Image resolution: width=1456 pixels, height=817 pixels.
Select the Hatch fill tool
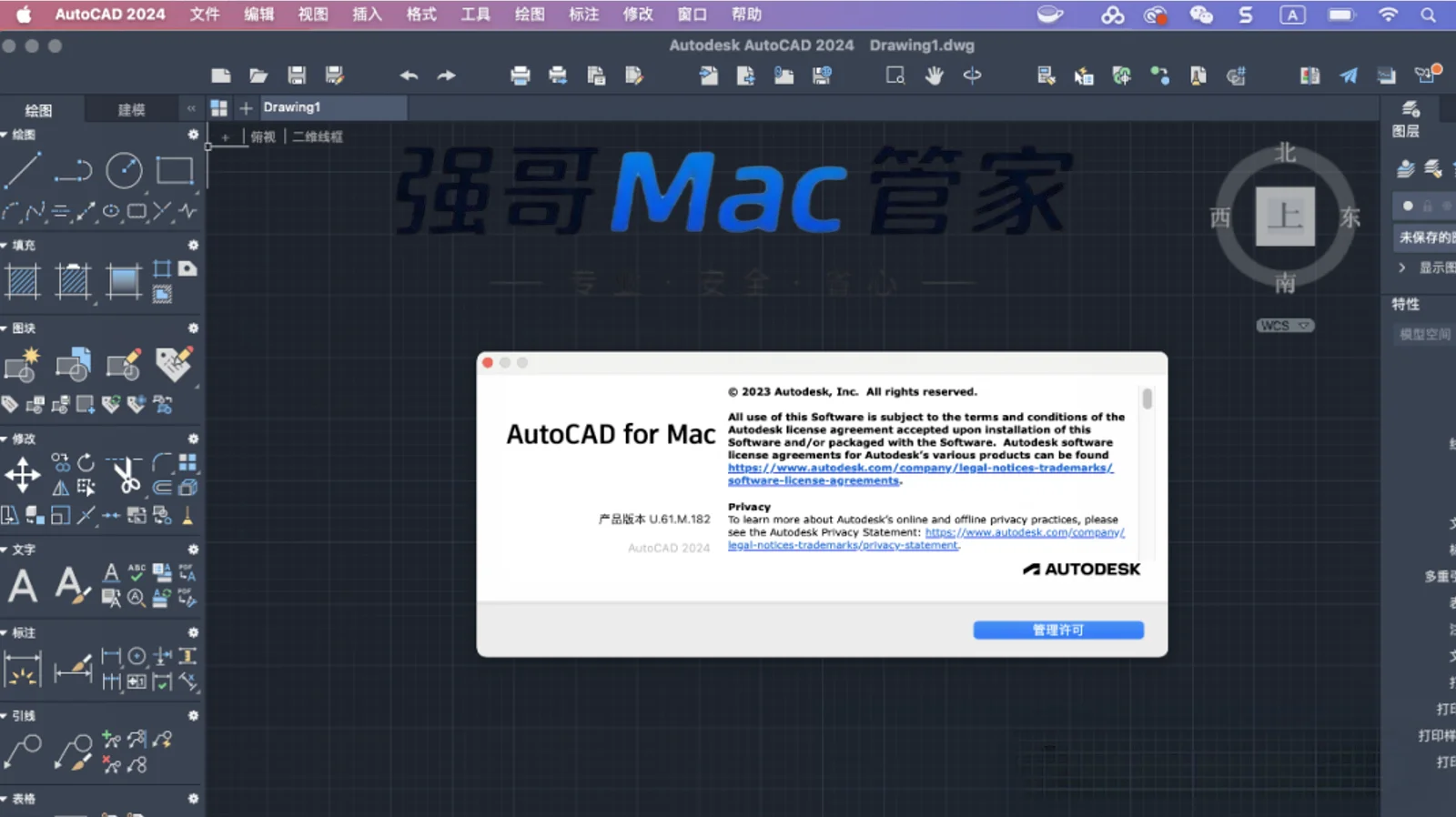pos(23,281)
